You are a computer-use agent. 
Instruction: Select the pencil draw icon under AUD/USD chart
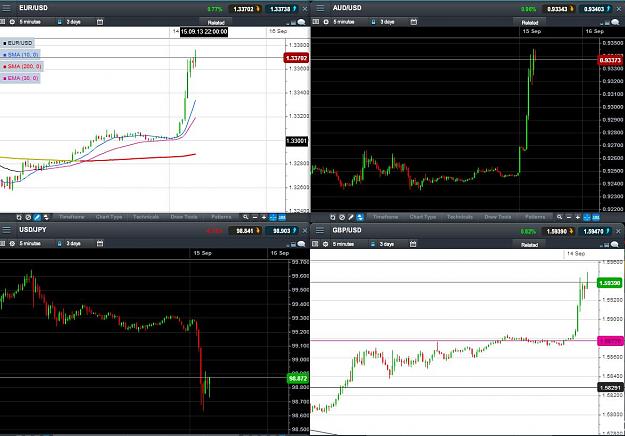click(351, 217)
